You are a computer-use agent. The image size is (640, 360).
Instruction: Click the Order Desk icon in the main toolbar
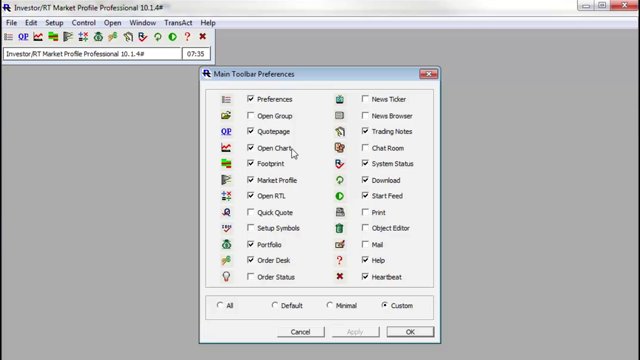(x=113, y=37)
